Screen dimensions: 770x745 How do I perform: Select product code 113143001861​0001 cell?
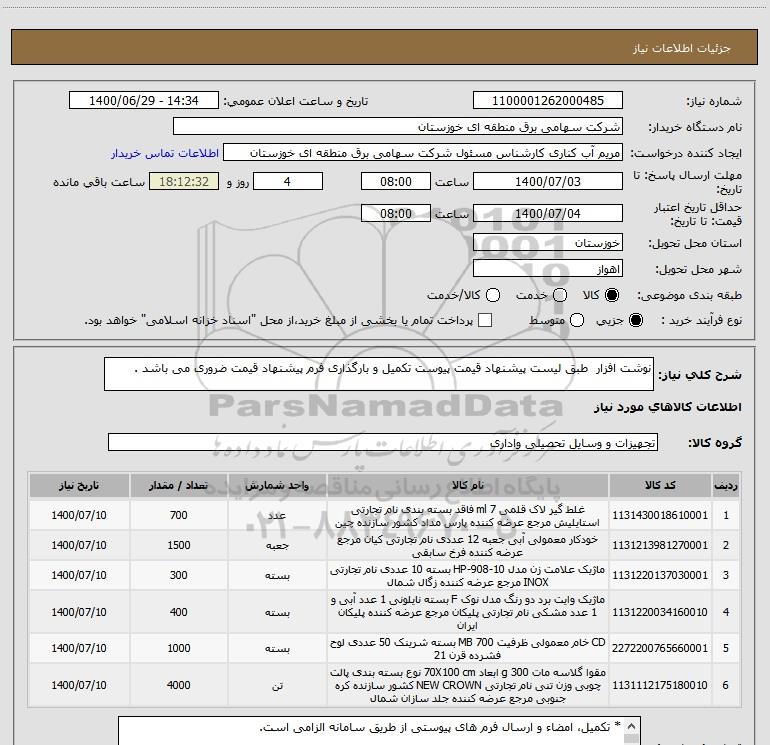(x=660, y=515)
